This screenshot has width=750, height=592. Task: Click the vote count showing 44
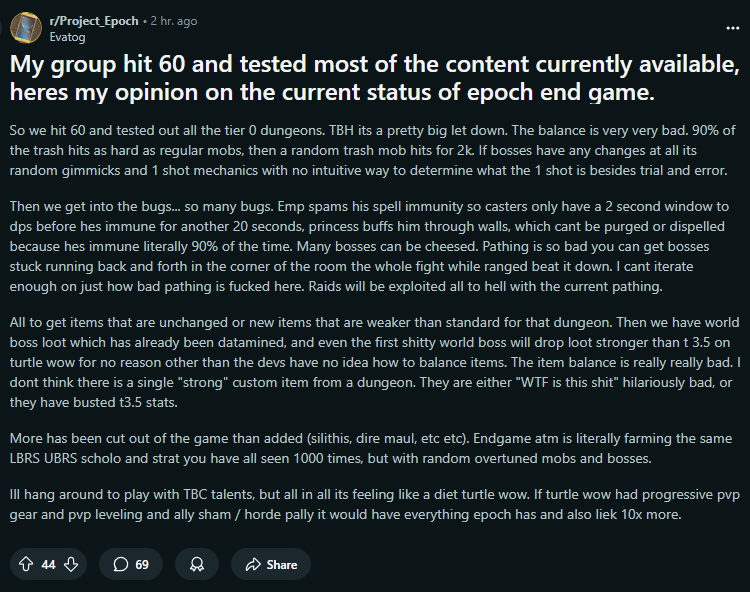coord(48,564)
